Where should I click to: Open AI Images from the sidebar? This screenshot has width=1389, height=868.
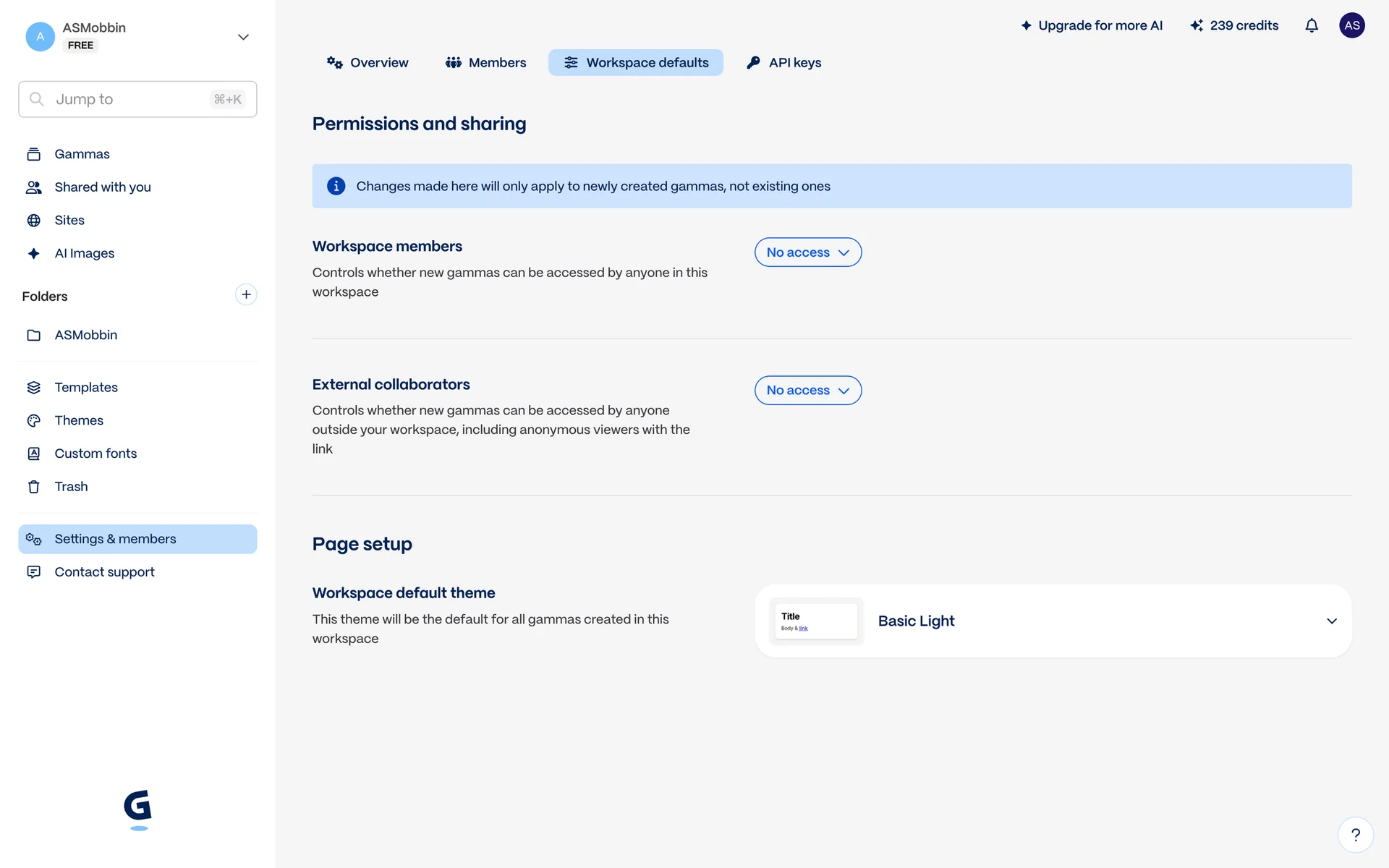[84, 253]
